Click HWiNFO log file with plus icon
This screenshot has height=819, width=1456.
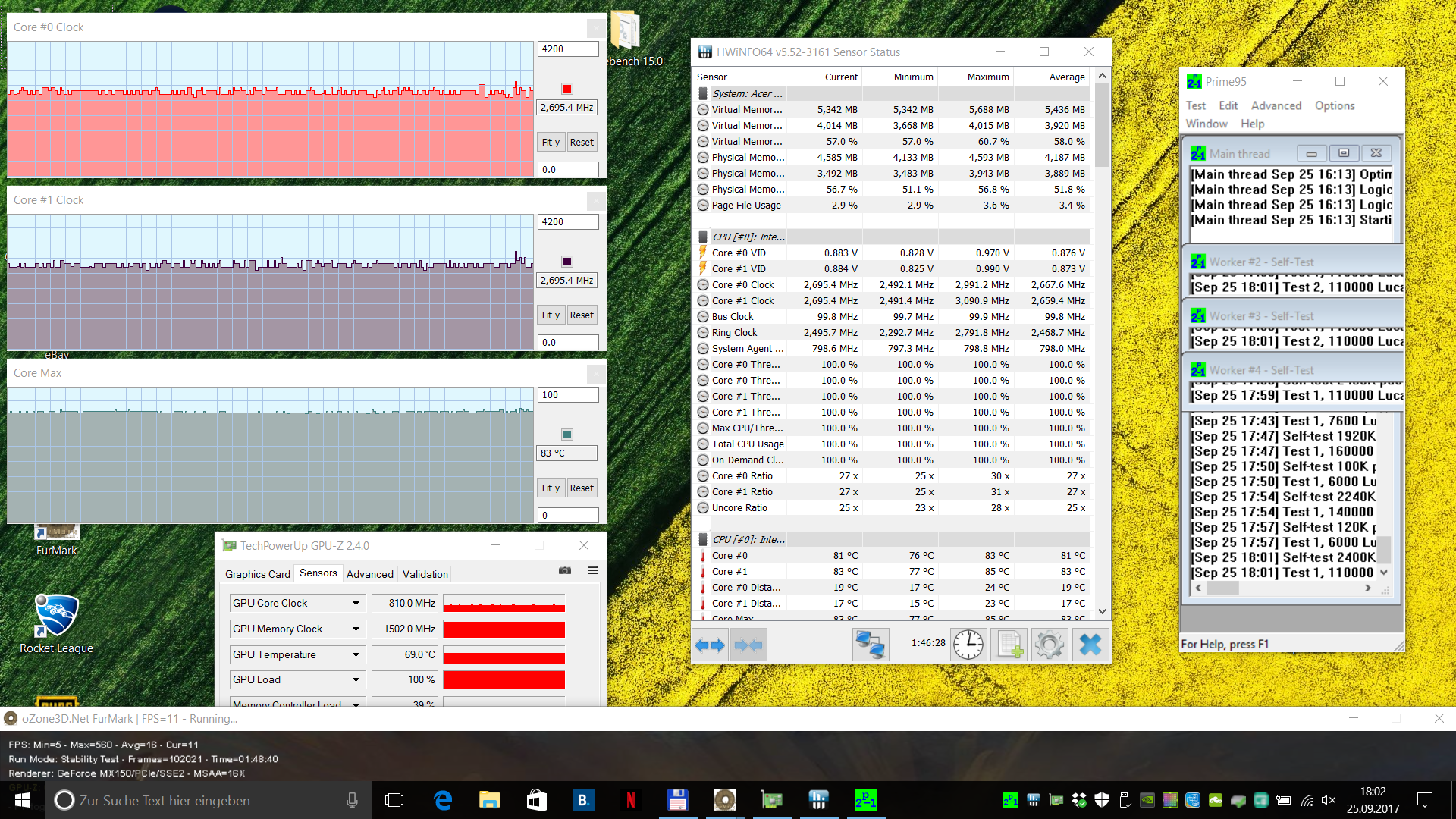pos(1009,645)
